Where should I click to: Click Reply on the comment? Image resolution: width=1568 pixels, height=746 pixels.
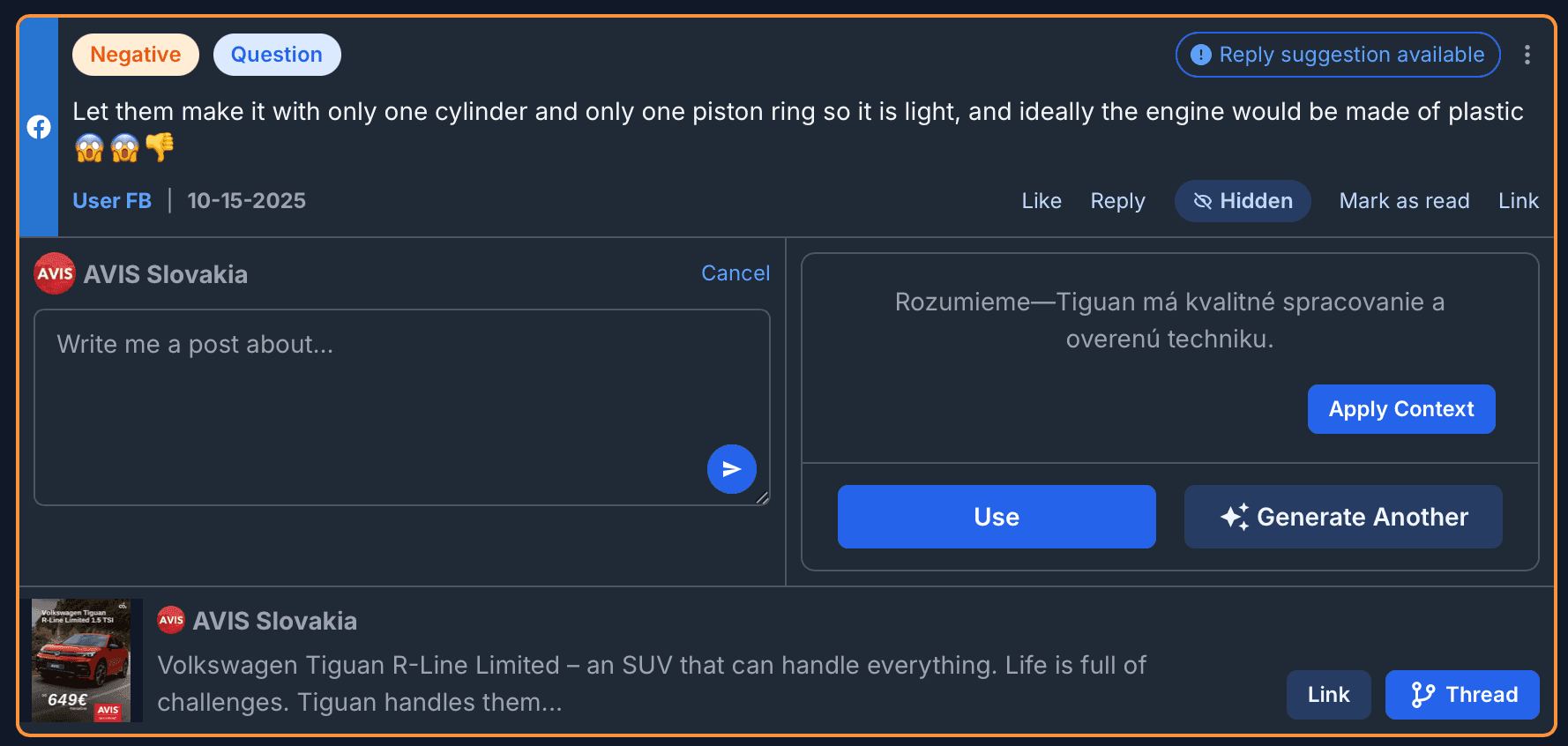(x=1117, y=201)
